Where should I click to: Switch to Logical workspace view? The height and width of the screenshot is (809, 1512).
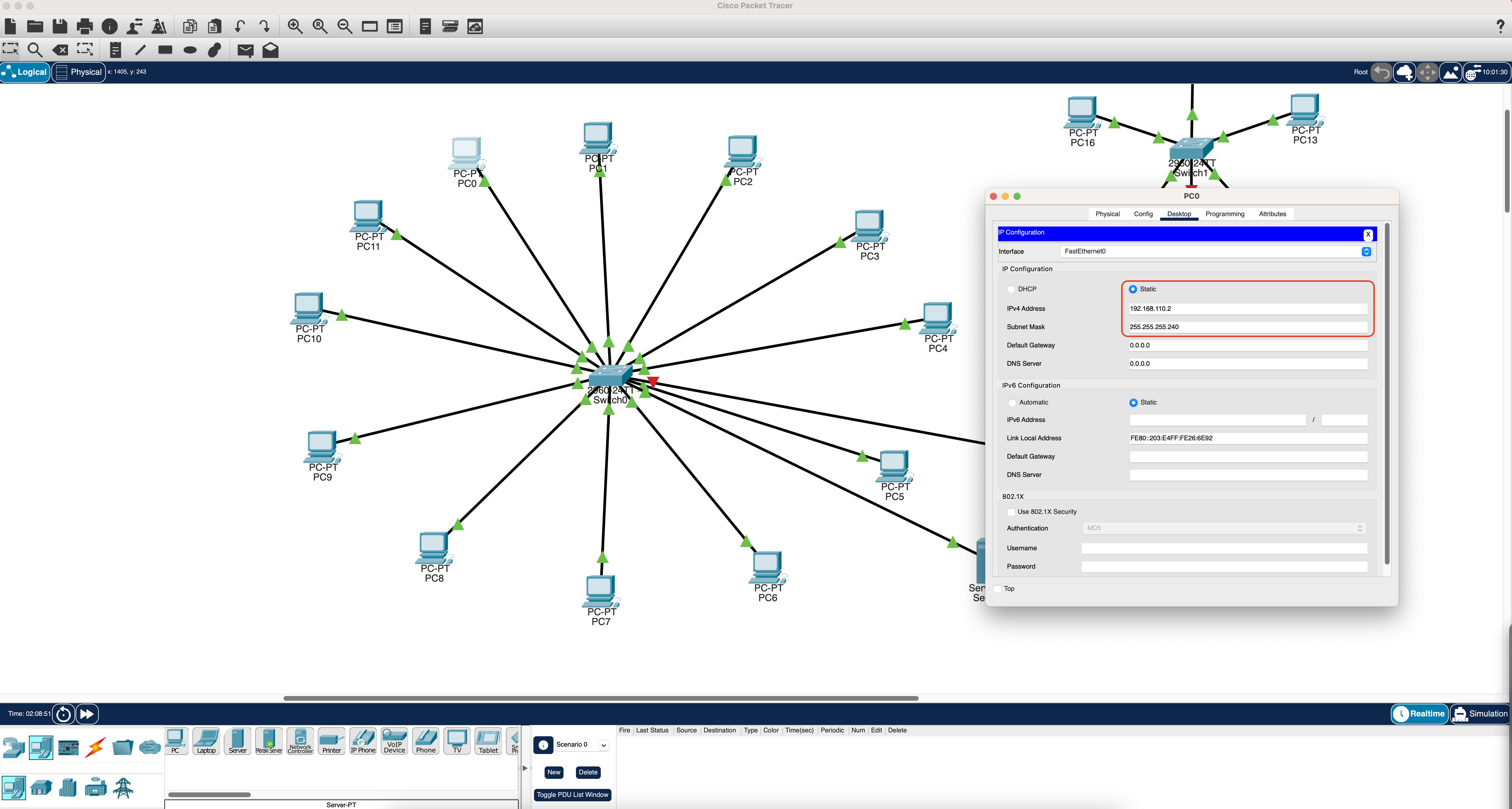point(25,72)
